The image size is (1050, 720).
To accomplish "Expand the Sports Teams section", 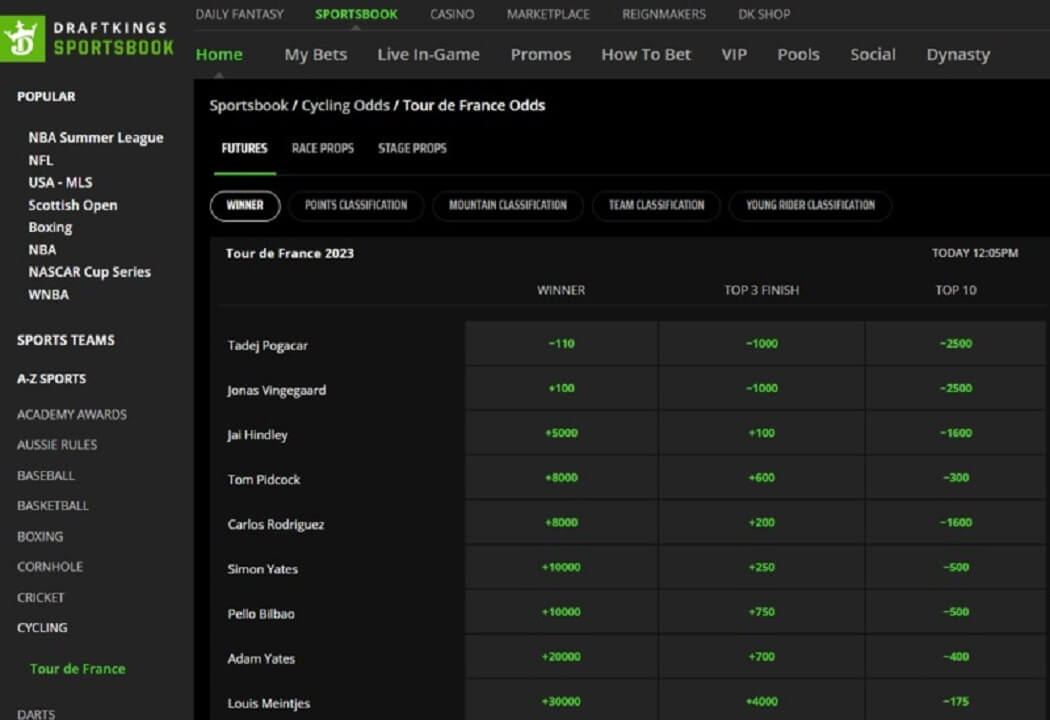I will point(66,340).
